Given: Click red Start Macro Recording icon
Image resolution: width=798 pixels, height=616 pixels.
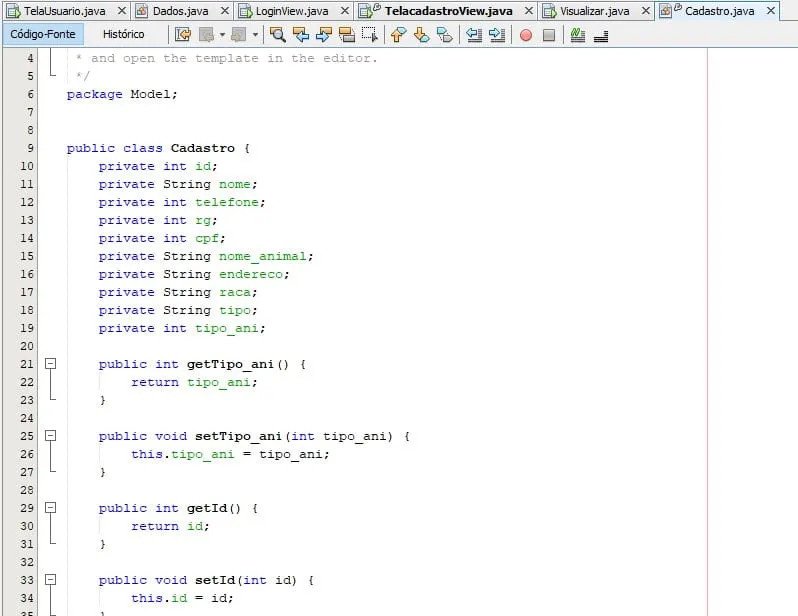Looking at the screenshot, I should coord(526,35).
